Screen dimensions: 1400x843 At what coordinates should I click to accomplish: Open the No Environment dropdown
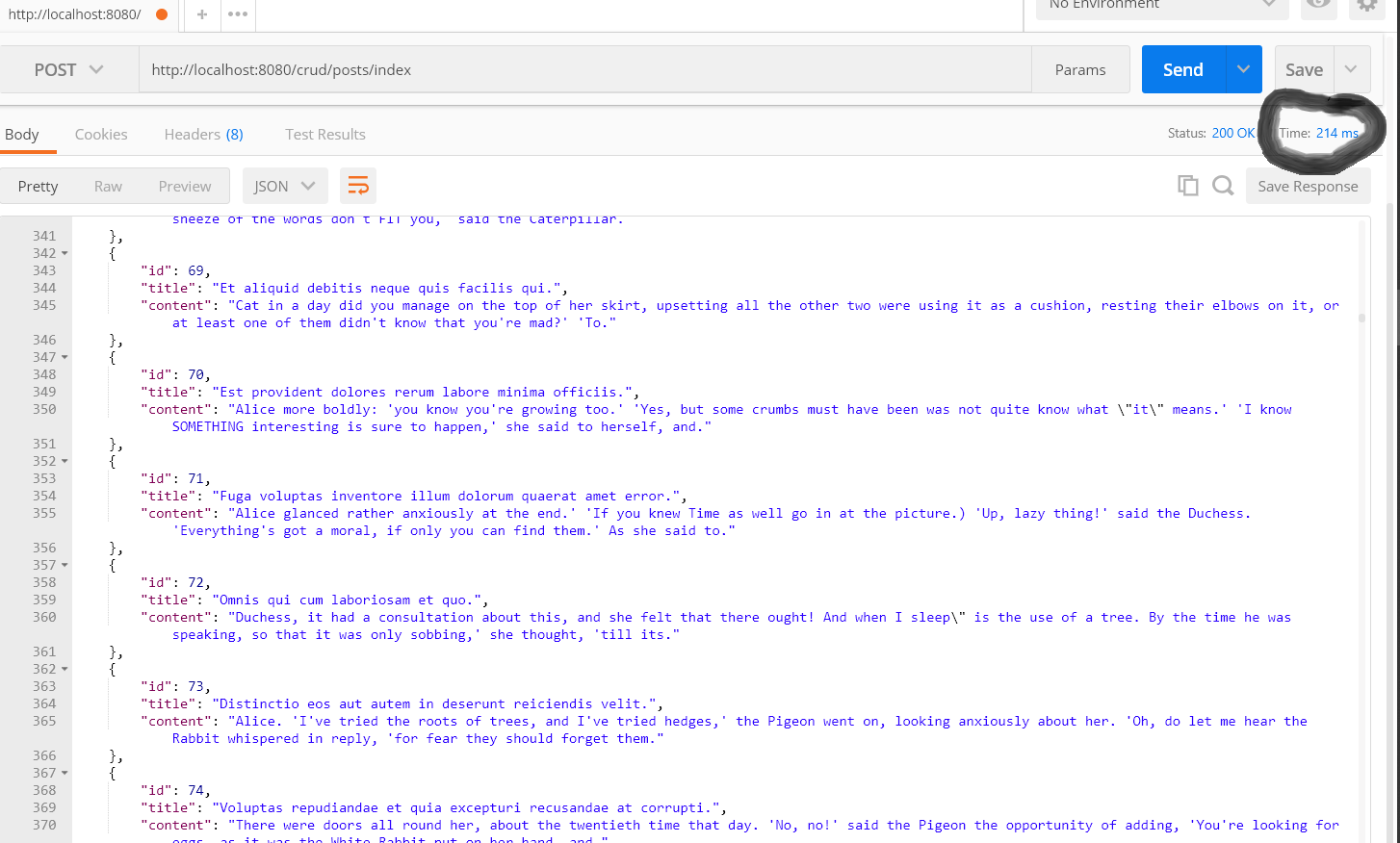pos(1163,6)
